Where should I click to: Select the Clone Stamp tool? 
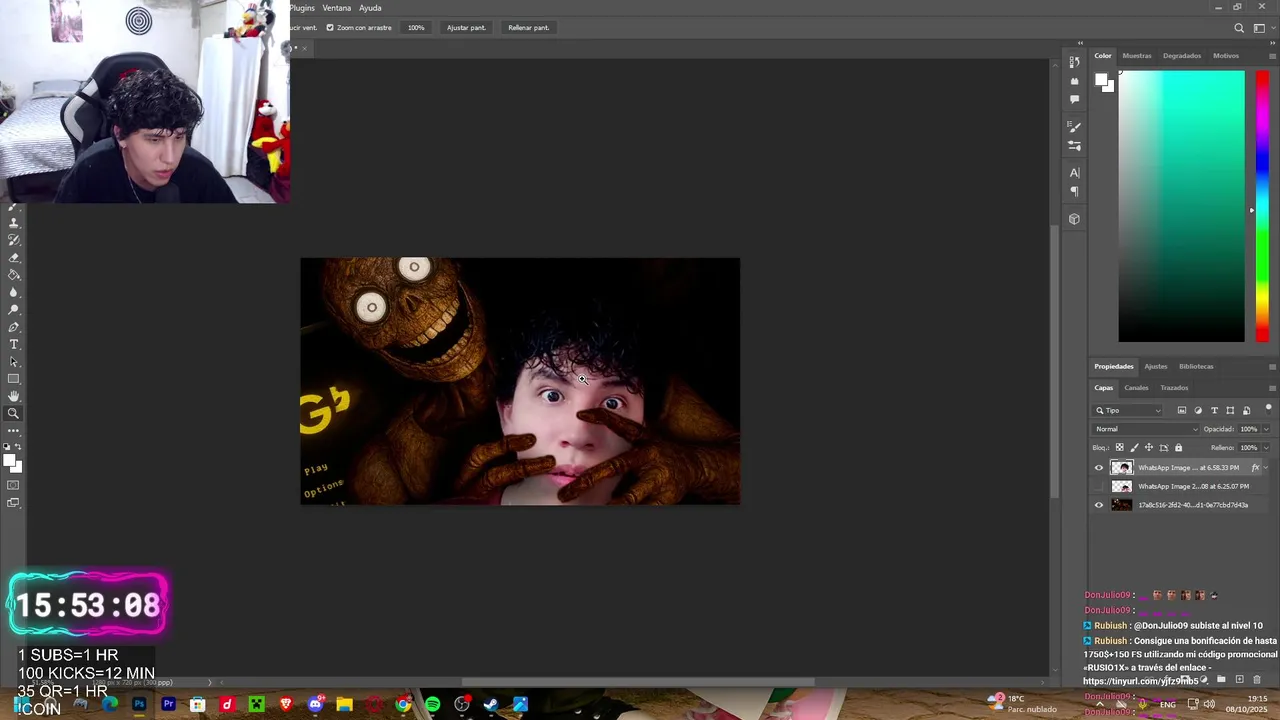[x=14, y=222]
